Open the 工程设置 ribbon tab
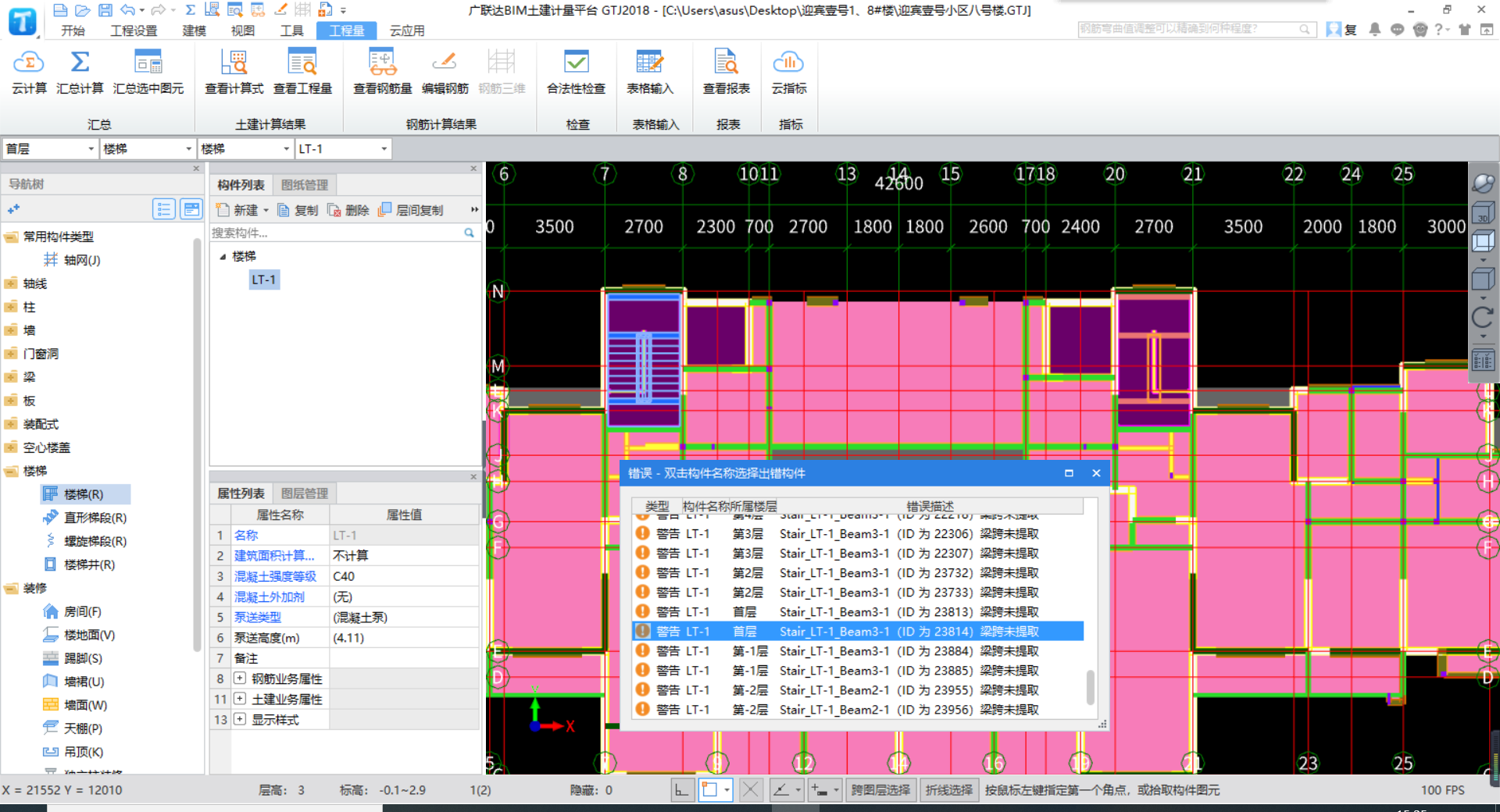Viewport: 1500px width, 812px height. (134, 30)
